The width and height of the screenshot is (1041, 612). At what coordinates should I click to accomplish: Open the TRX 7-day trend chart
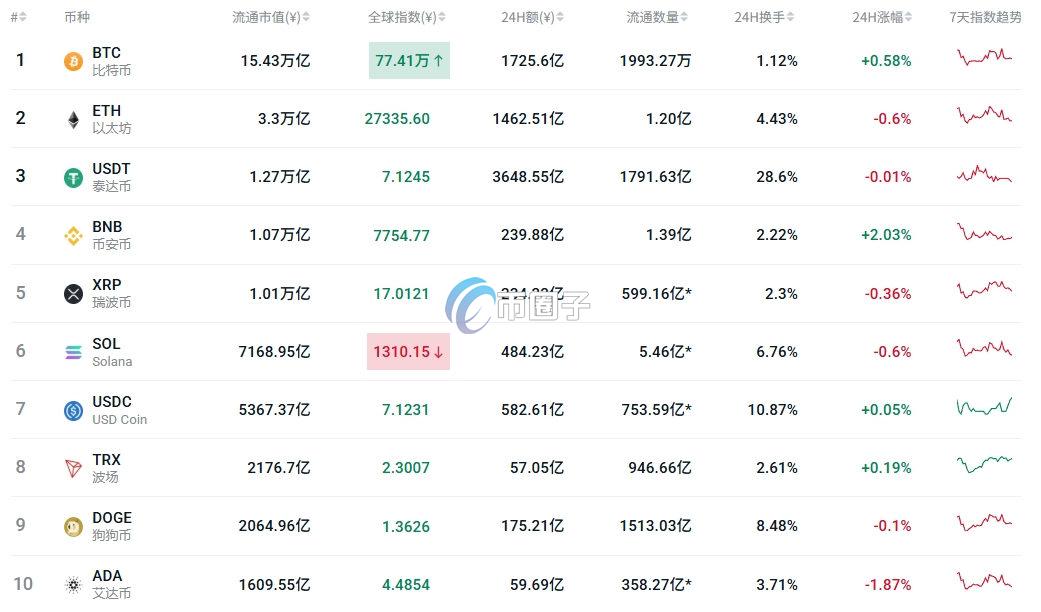(984, 464)
